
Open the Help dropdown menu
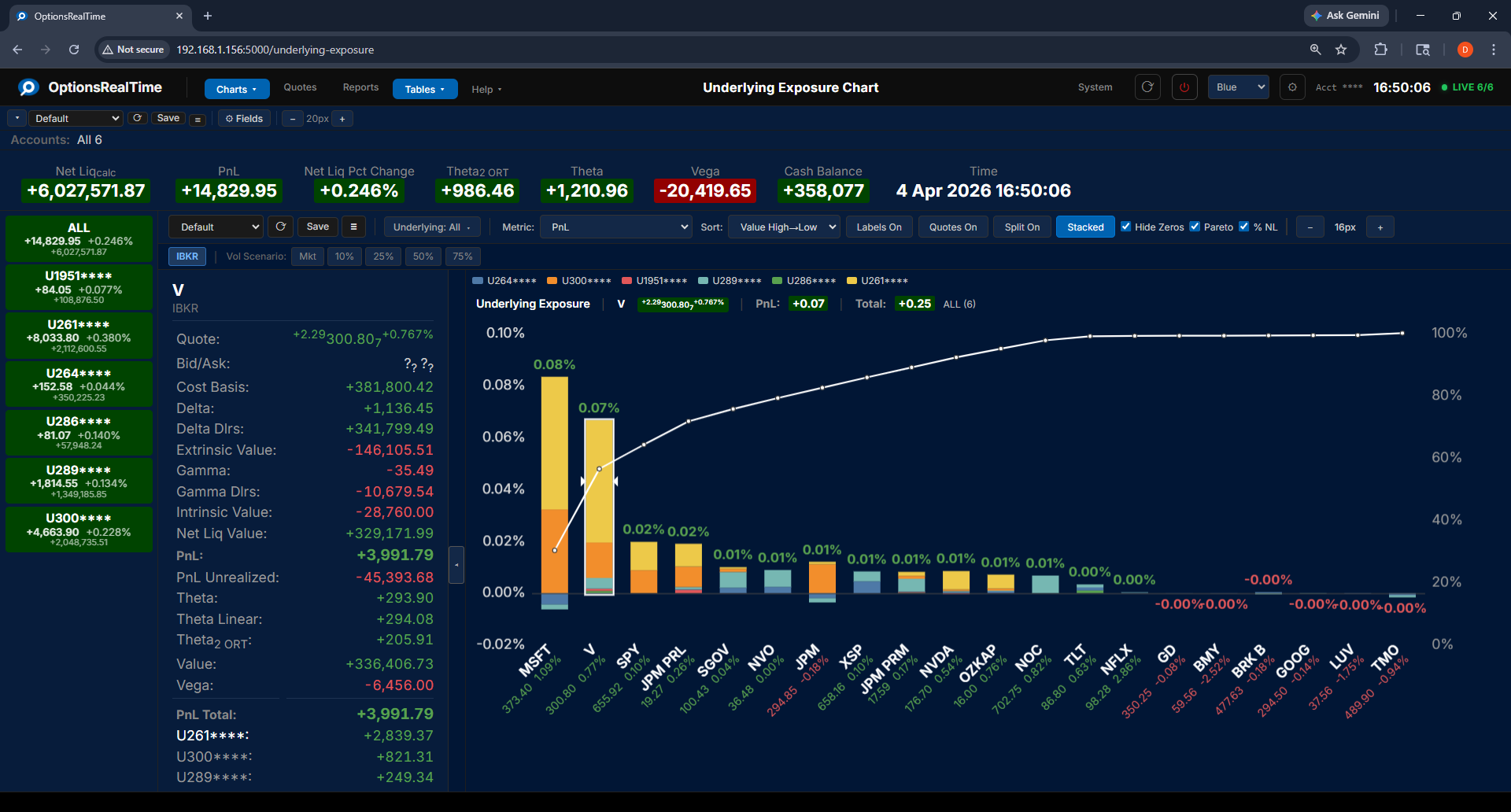(486, 89)
